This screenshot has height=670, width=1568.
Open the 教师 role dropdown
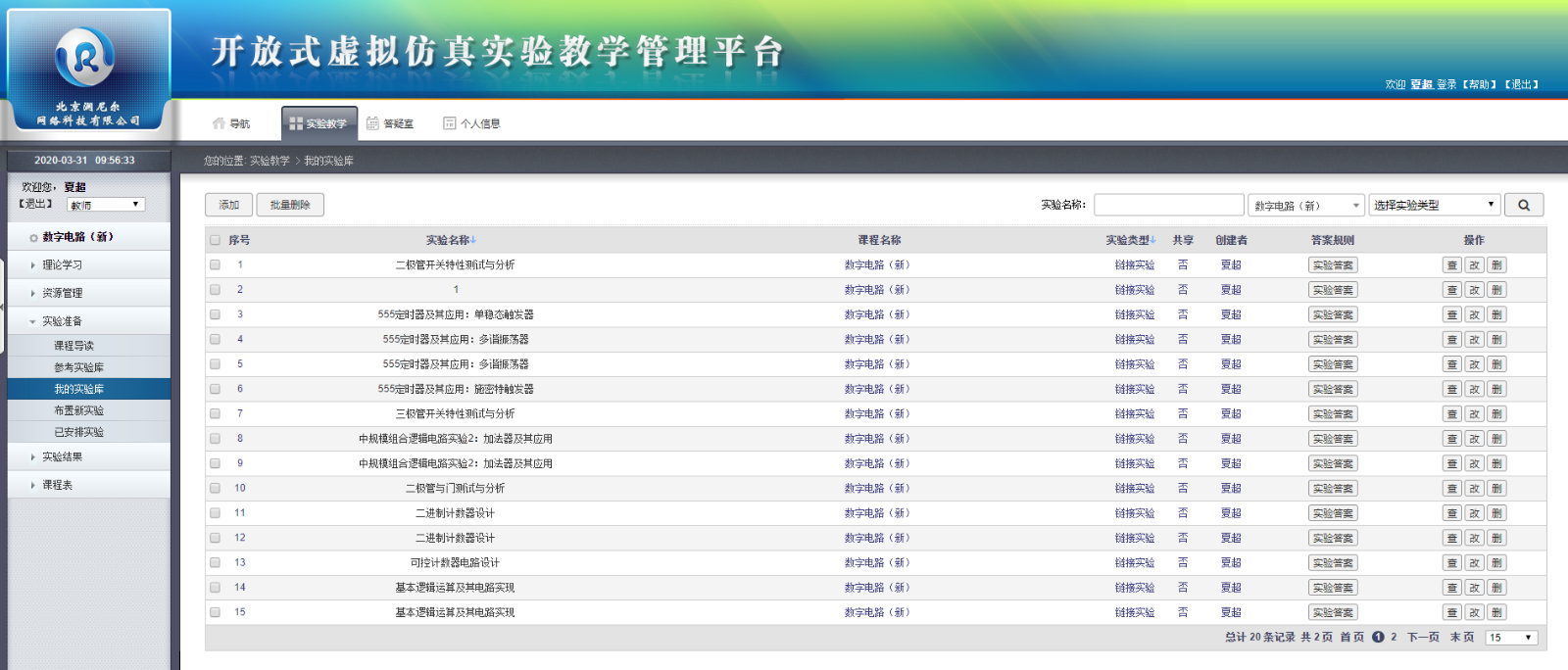pyautogui.click(x=106, y=205)
